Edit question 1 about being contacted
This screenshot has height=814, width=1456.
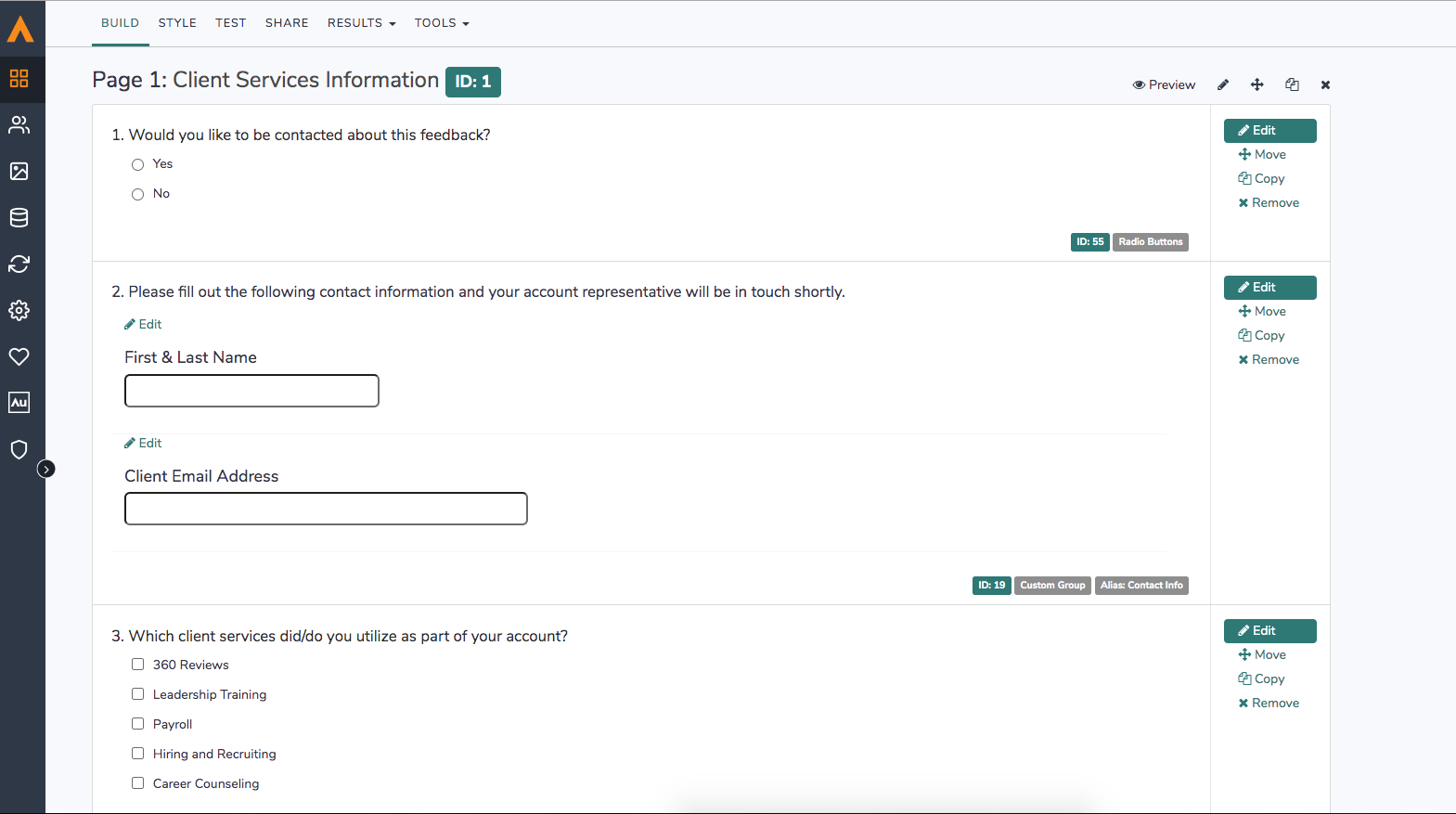(x=1269, y=131)
